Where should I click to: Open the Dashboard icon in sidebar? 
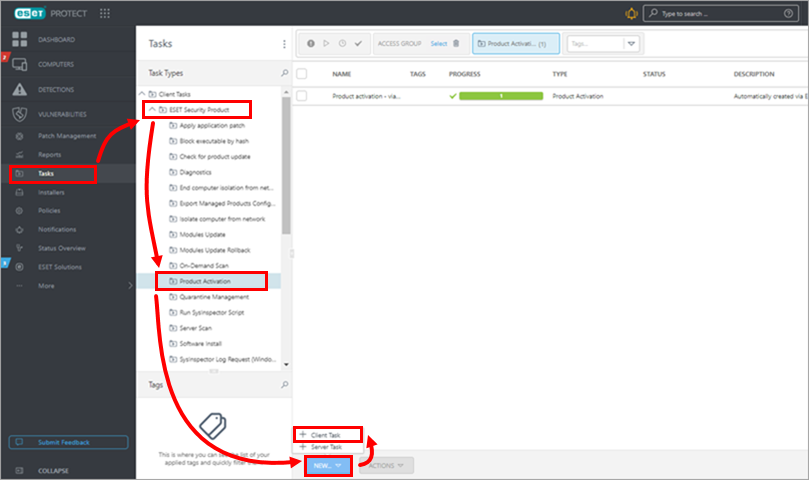19,39
